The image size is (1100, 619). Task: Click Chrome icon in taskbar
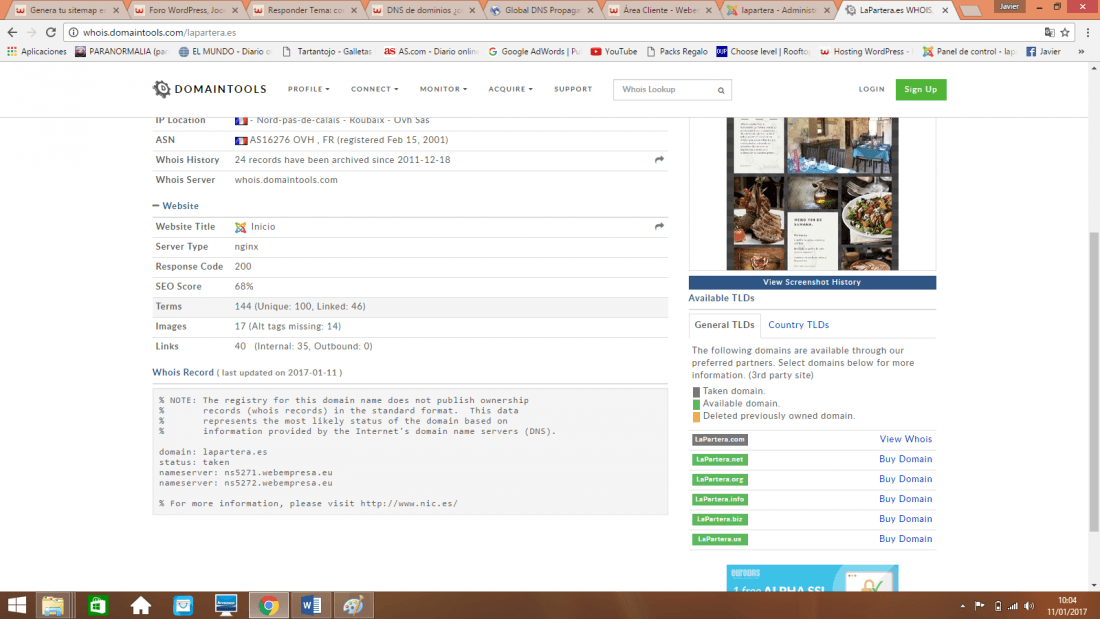point(269,605)
